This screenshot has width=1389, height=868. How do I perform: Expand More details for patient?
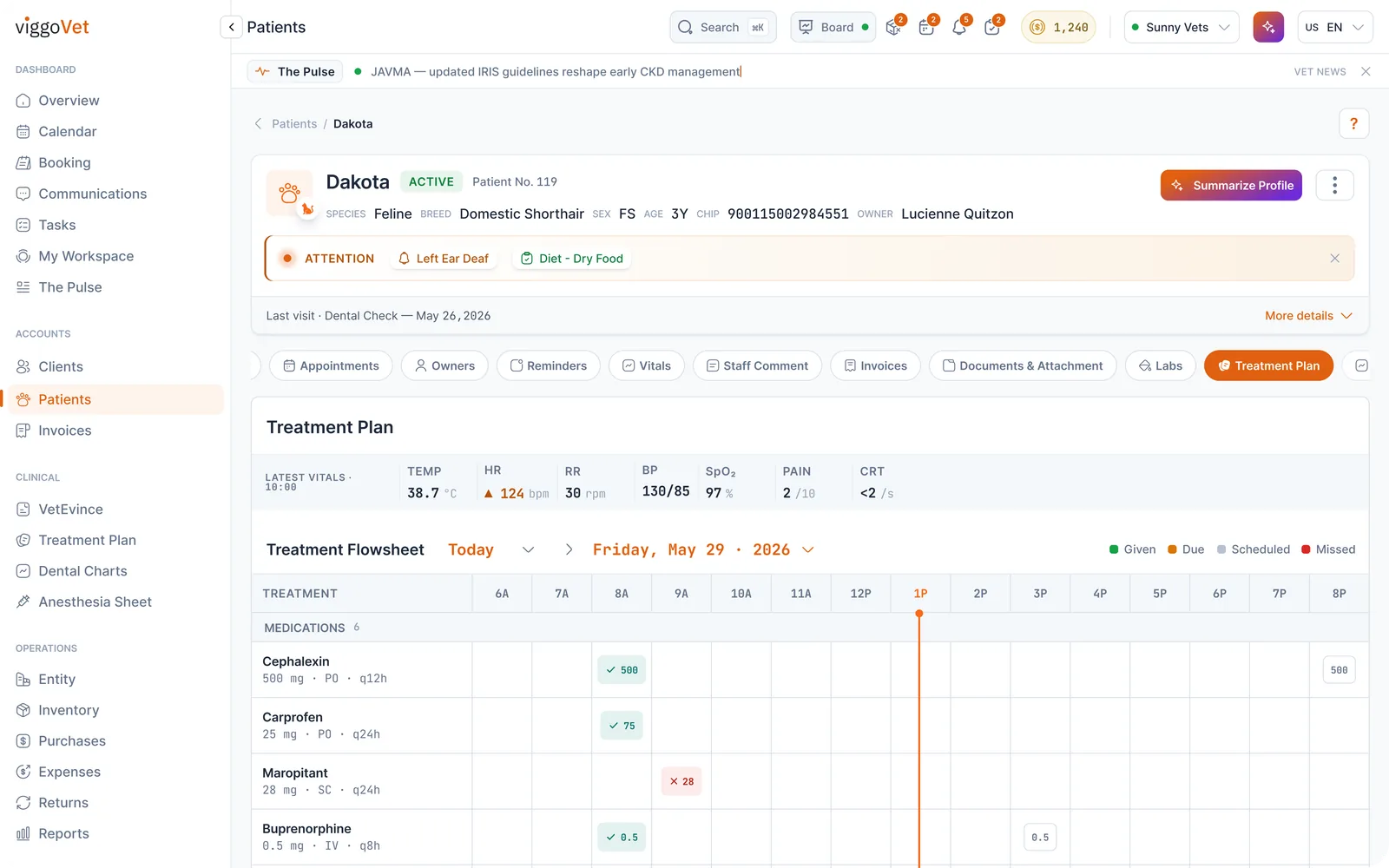[x=1308, y=316]
